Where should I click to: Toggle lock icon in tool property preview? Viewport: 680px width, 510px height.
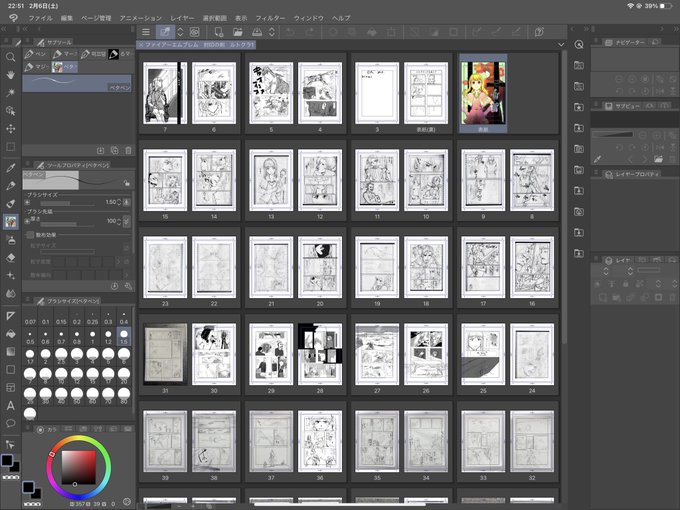[x=126, y=183]
